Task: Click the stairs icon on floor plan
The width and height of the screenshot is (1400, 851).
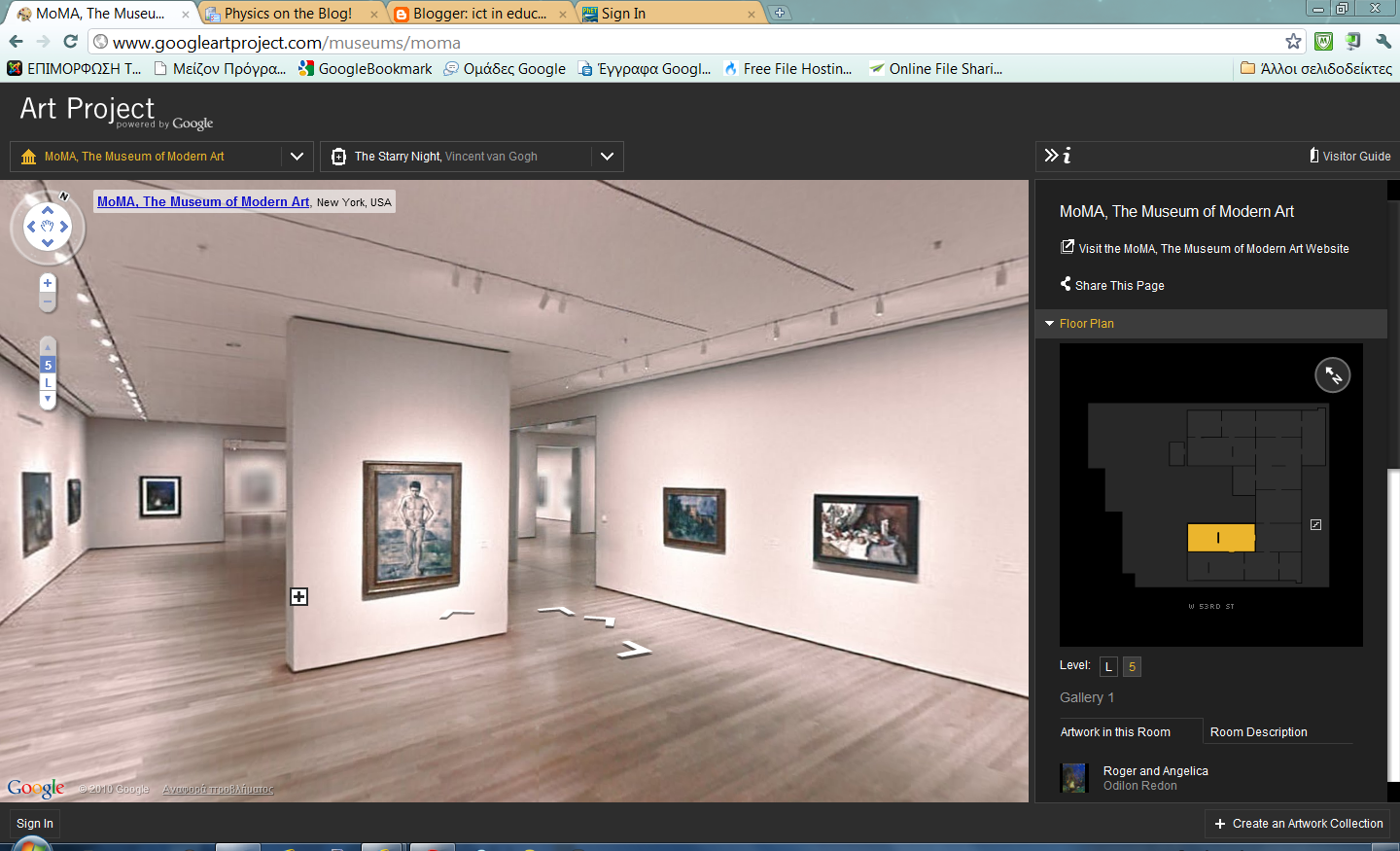Action: pyautogui.click(x=1315, y=524)
